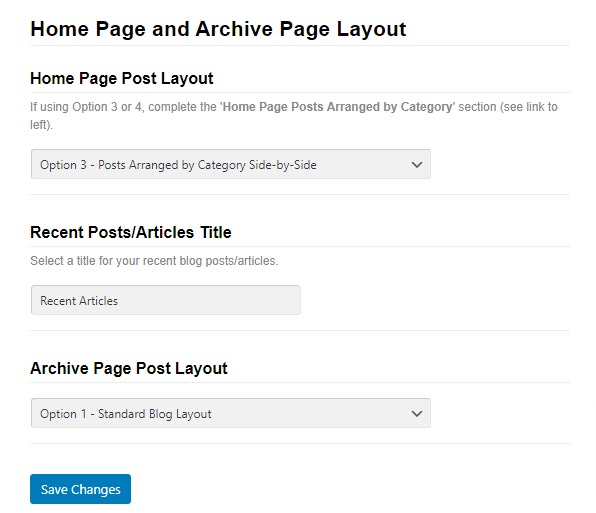596x513 pixels.
Task: Click chevron arrow on Standard Blog Layout dropdown
Action: [417, 414]
